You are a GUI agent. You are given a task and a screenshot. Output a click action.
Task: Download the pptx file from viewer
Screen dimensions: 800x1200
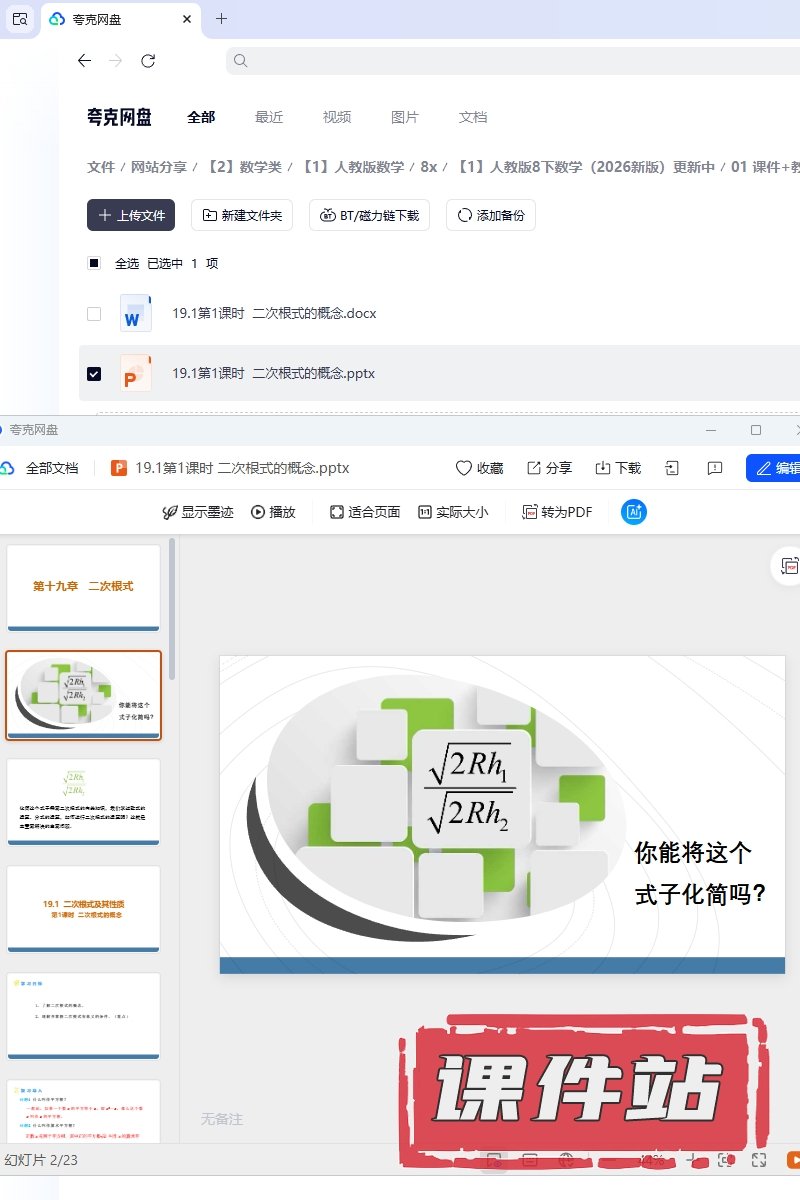pos(618,468)
